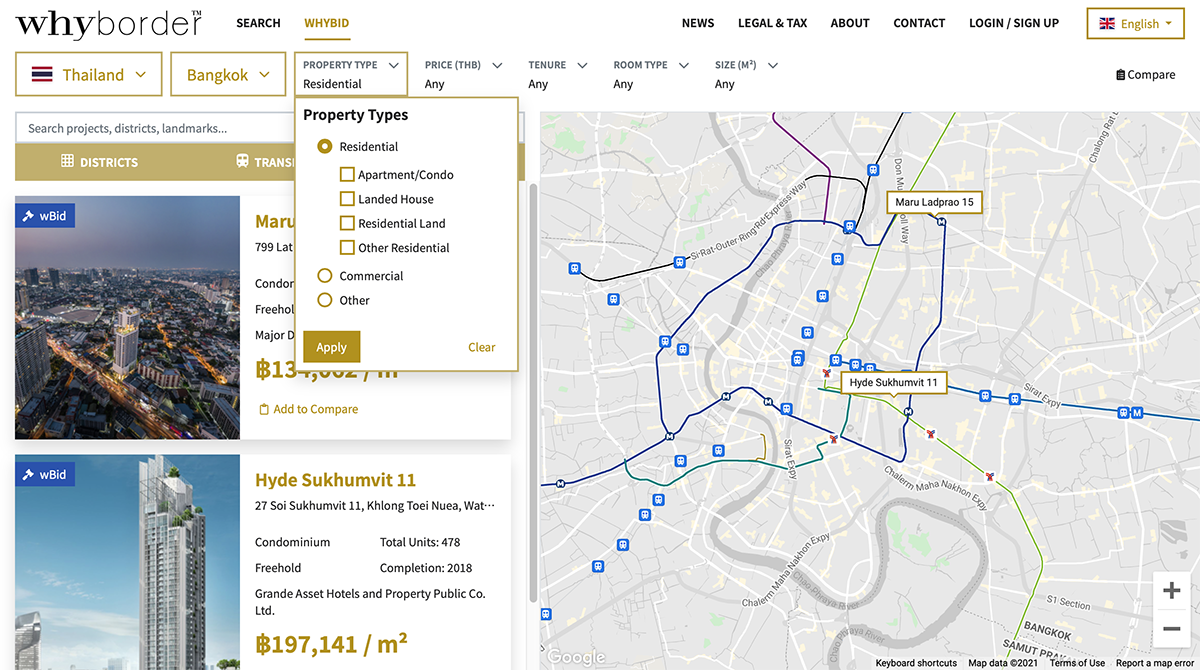Image resolution: width=1200 pixels, height=670 pixels.
Task: Click Add to Compare on first listing
Action: click(x=308, y=409)
